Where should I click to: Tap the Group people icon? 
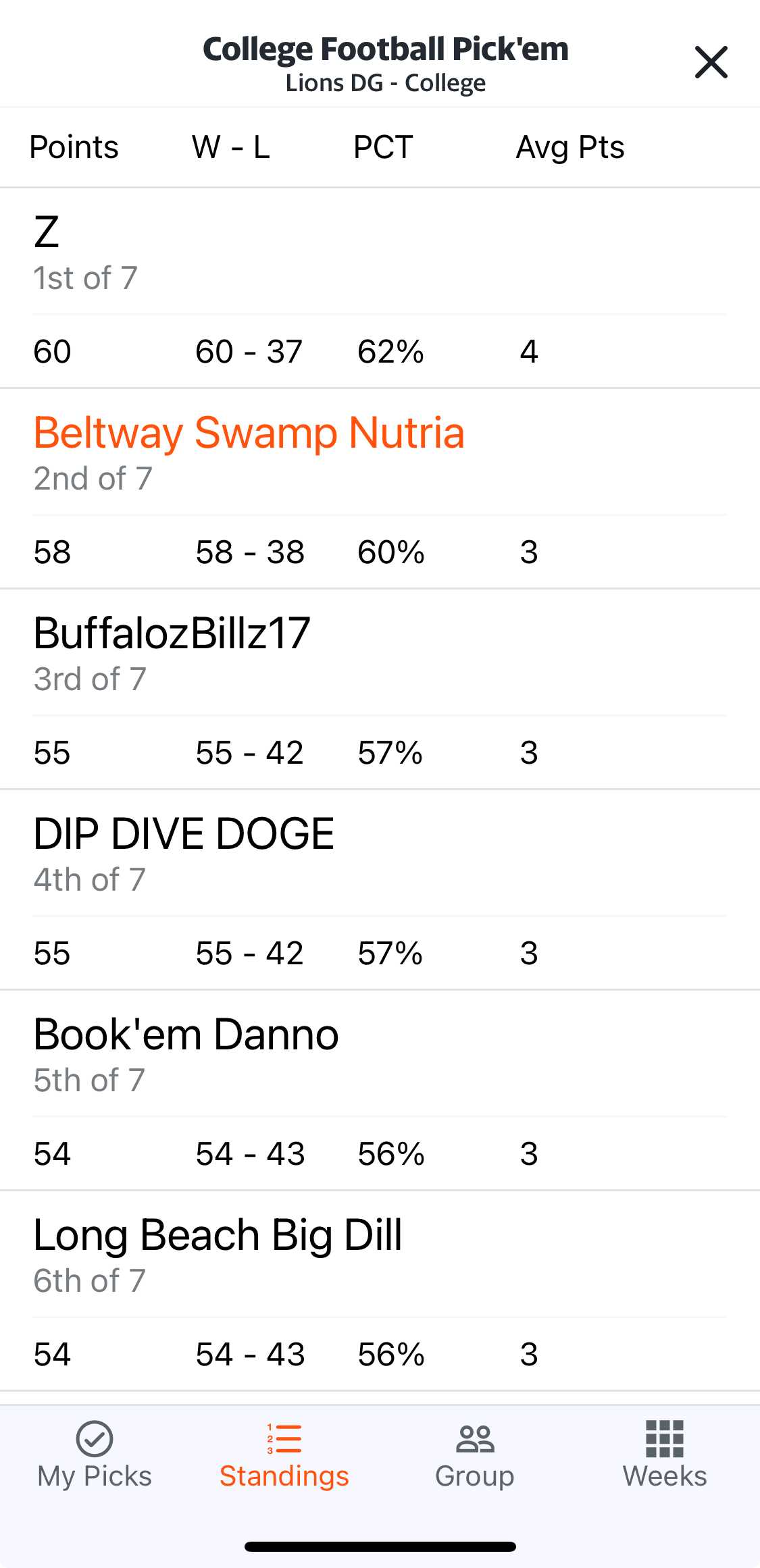click(x=475, y=1438)
